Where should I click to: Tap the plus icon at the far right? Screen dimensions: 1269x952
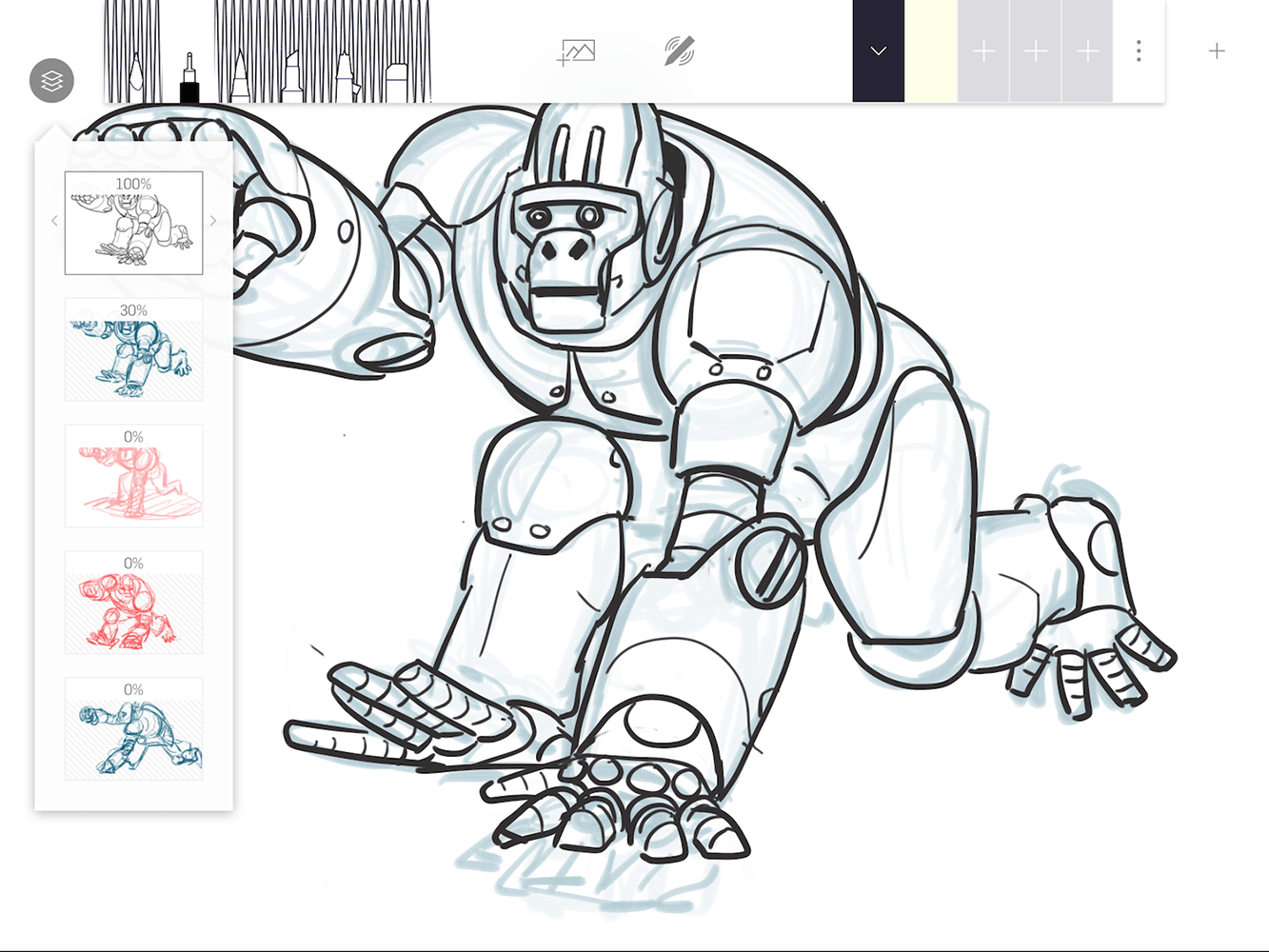tap(1217, 51)
